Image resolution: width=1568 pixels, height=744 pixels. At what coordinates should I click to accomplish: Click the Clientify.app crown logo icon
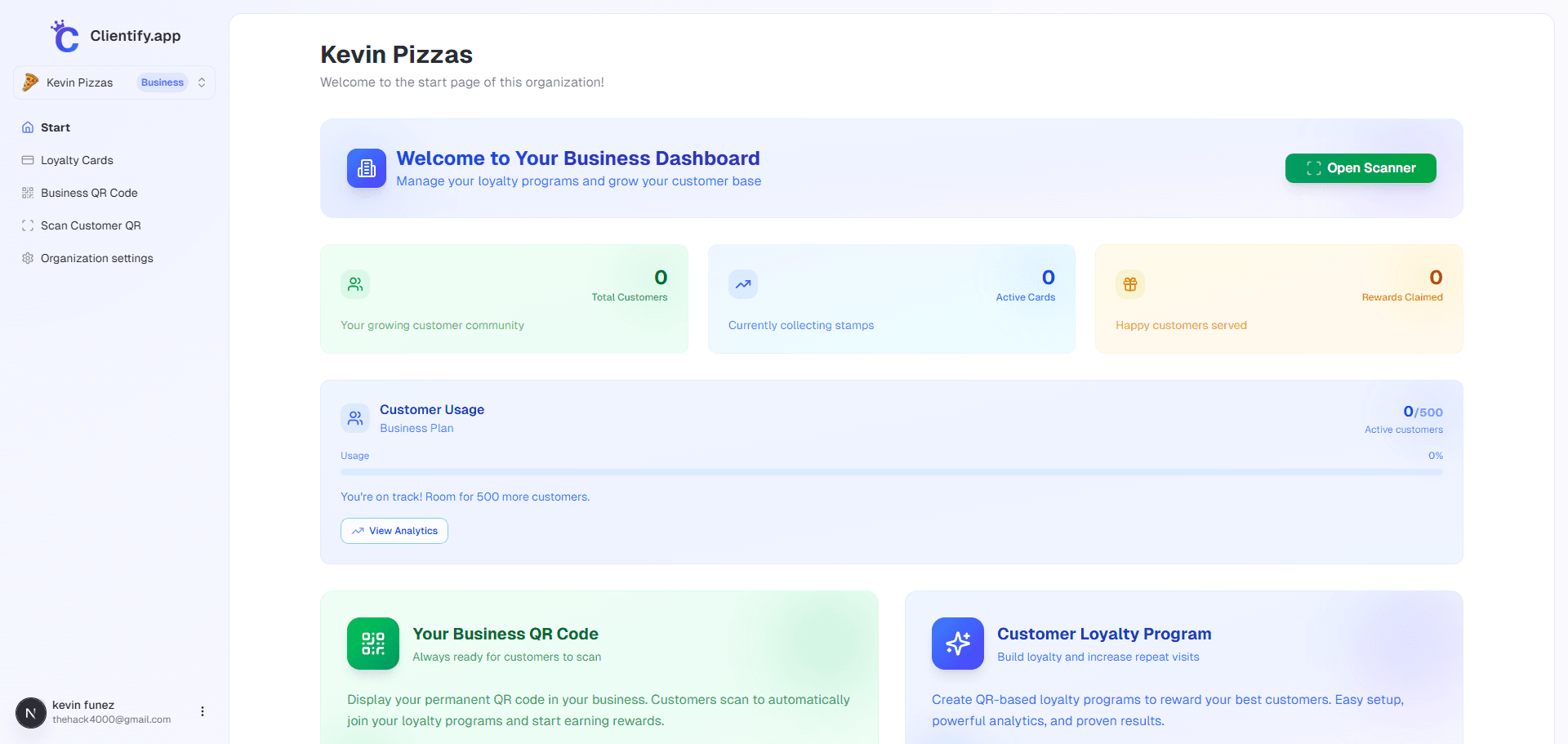65,36
